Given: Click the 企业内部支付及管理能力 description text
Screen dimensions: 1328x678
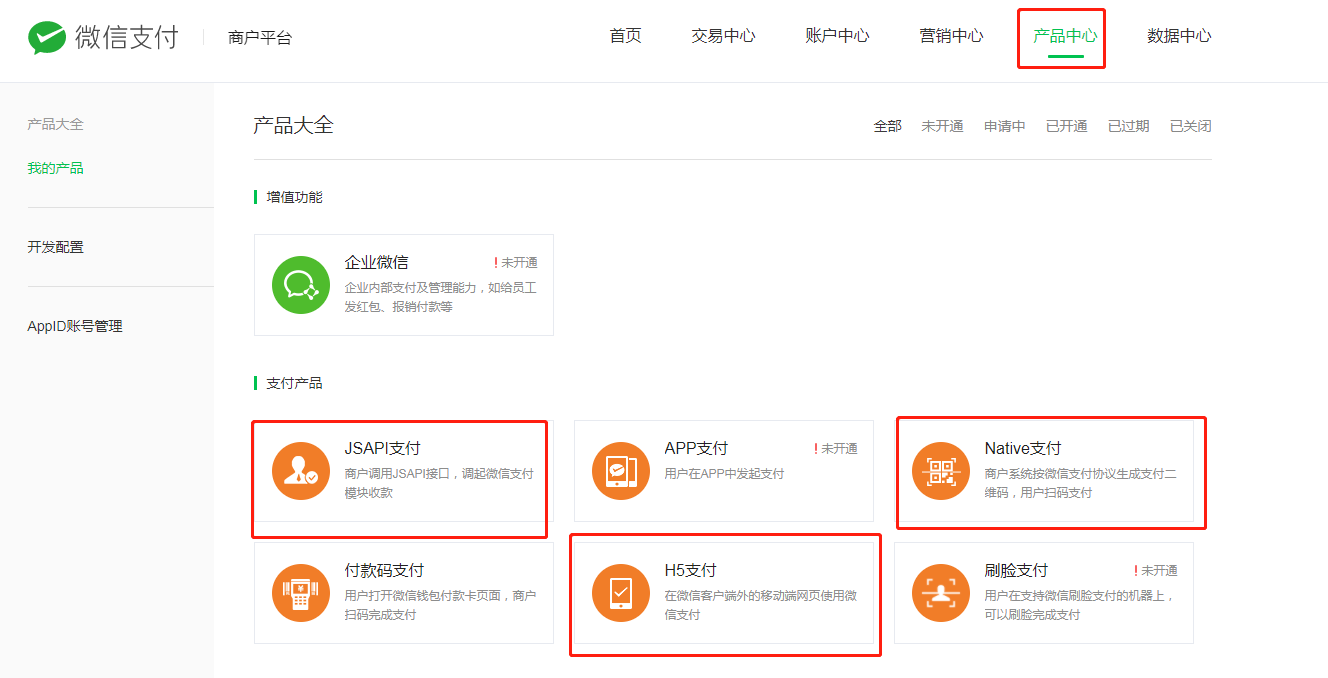Looking at the screenshot, I should [x=441, y=297].
